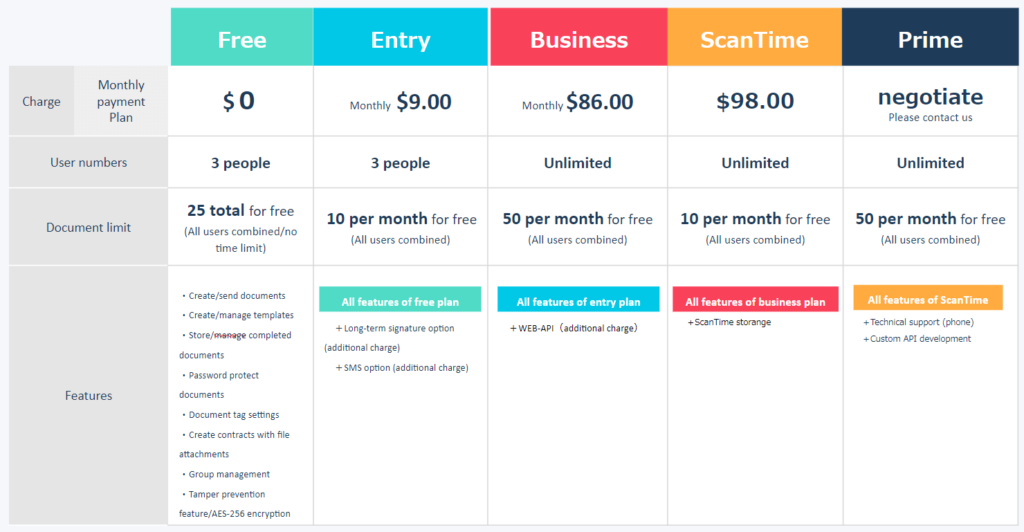This screenshot has height=532, width=1024.
Task: Select the Free plan header
Action: (242, 37)
